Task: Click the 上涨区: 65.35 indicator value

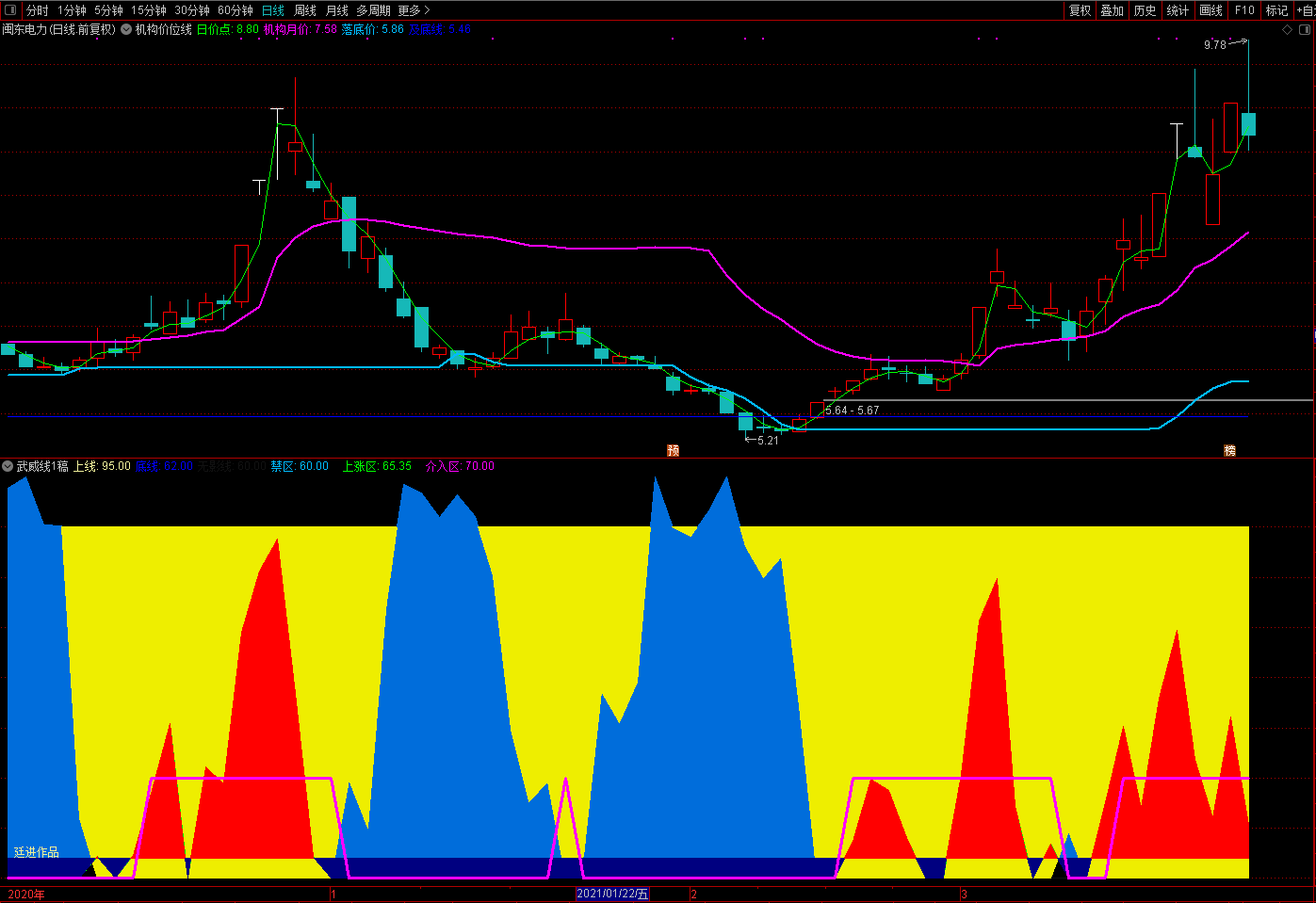Action: (x=377, y=466)
